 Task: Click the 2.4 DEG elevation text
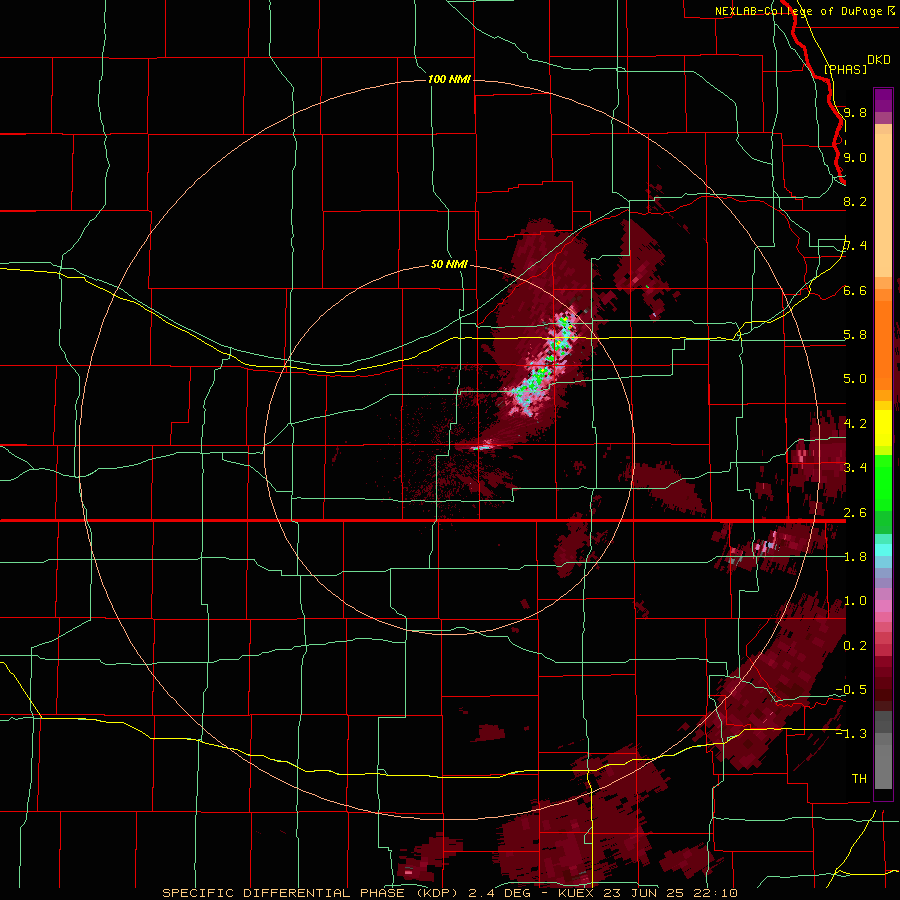tap(499, 893)
